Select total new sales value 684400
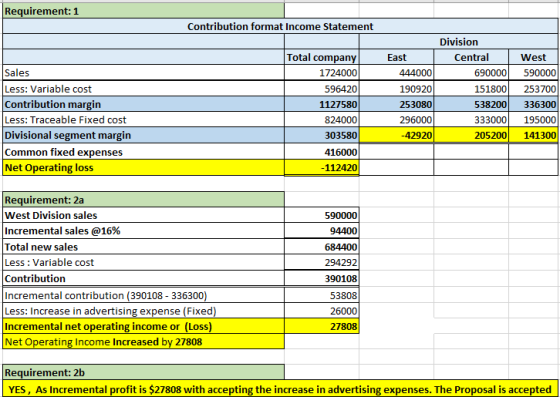 pyautogui.click(x=322, y=247)
